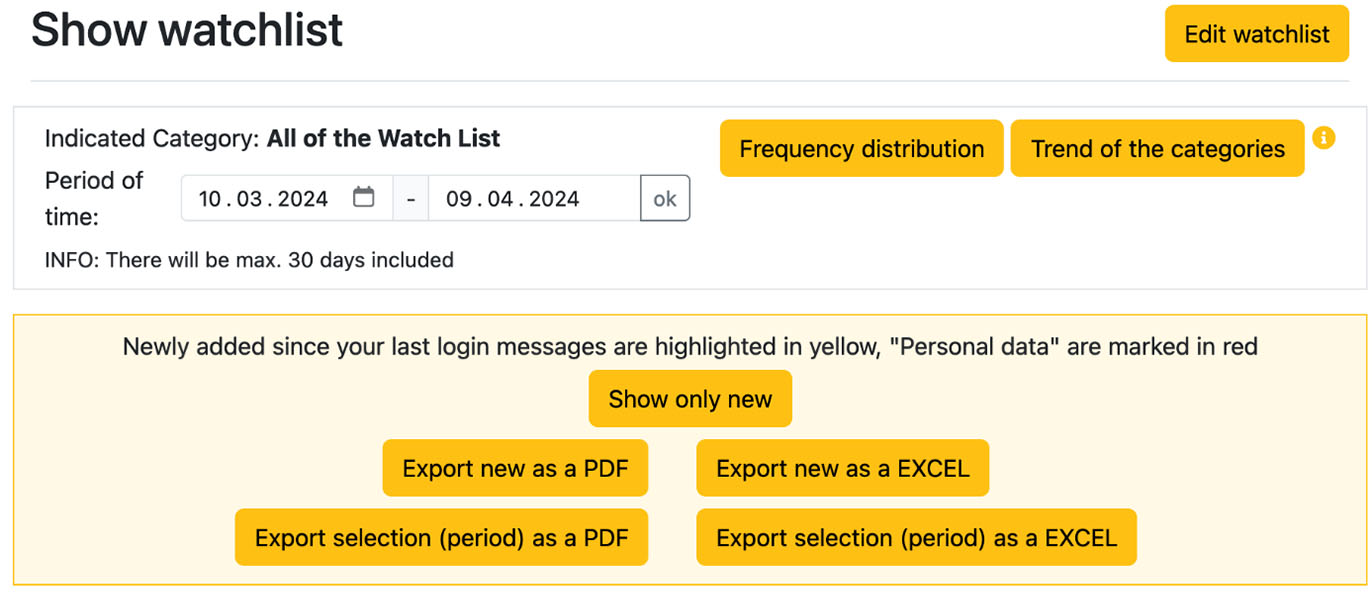Select the month value 03 in start date
The image size is (1372, 593).
tap(250, 199)
